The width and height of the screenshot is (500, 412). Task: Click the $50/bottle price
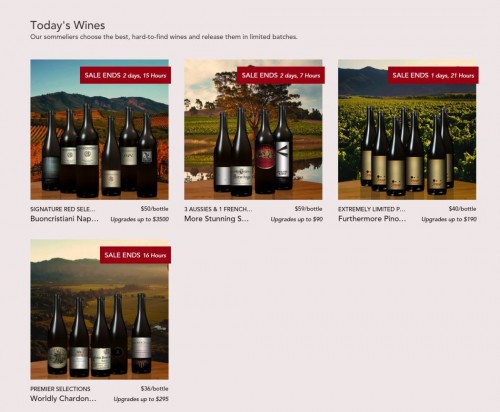154,209
